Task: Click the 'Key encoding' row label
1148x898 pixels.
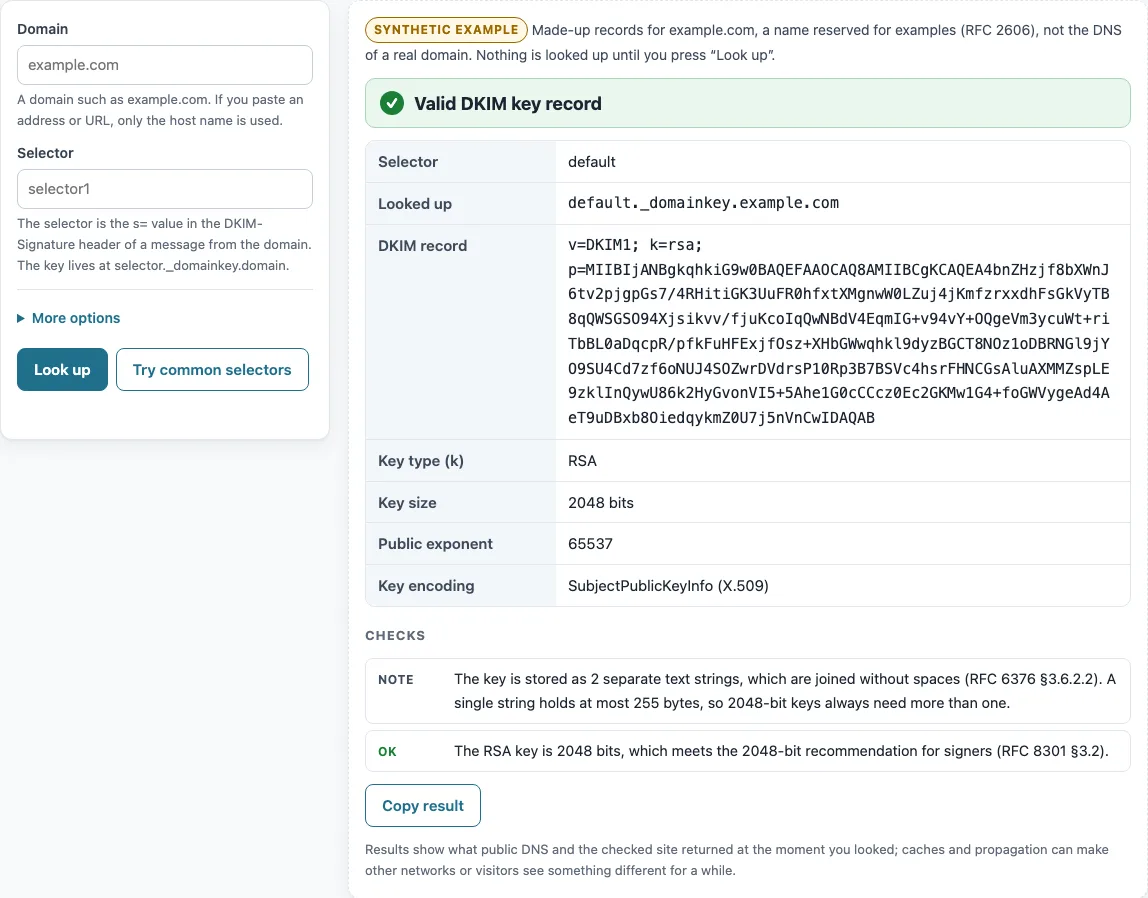Action: click(426, 585)
